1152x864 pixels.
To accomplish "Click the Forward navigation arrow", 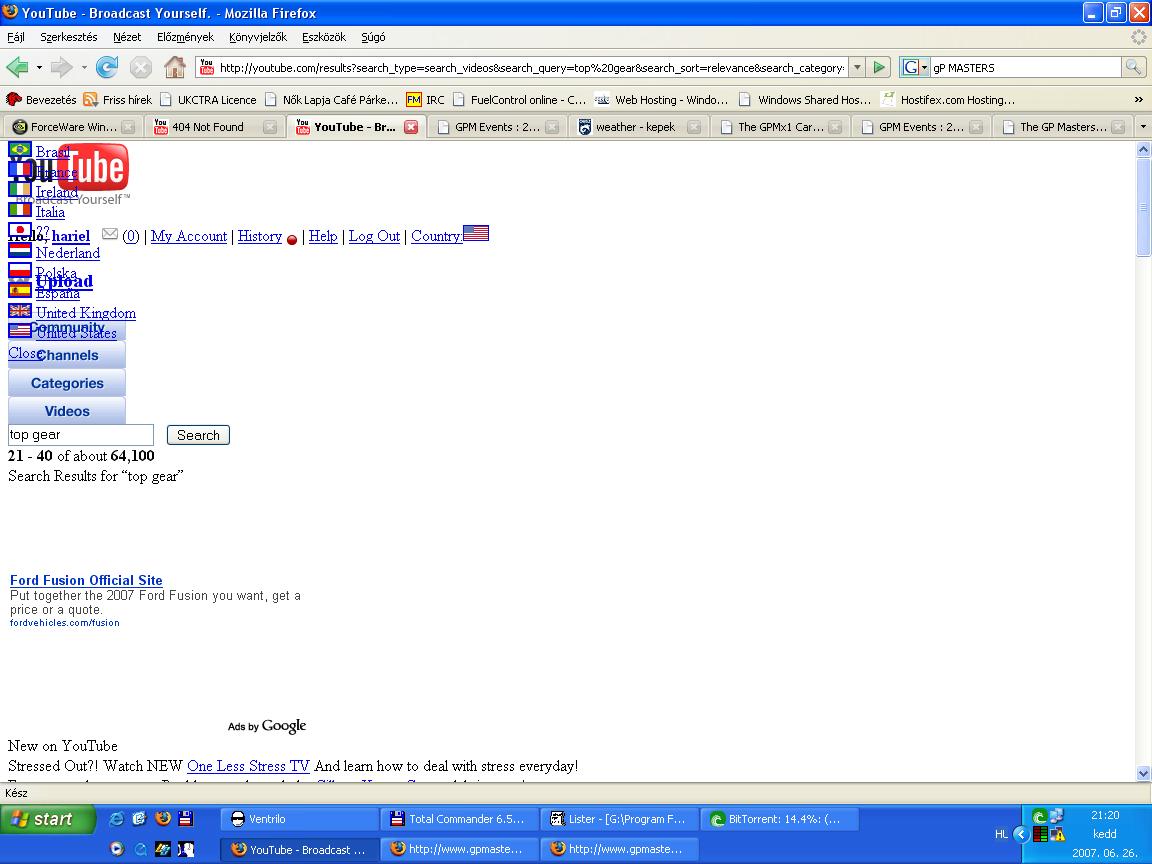I will [x=61, y=68].
